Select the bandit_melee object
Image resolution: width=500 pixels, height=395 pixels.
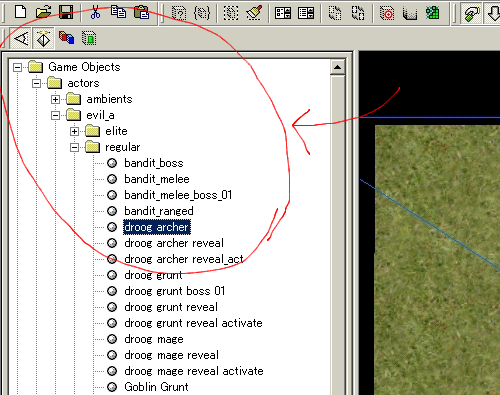(157, 179)
